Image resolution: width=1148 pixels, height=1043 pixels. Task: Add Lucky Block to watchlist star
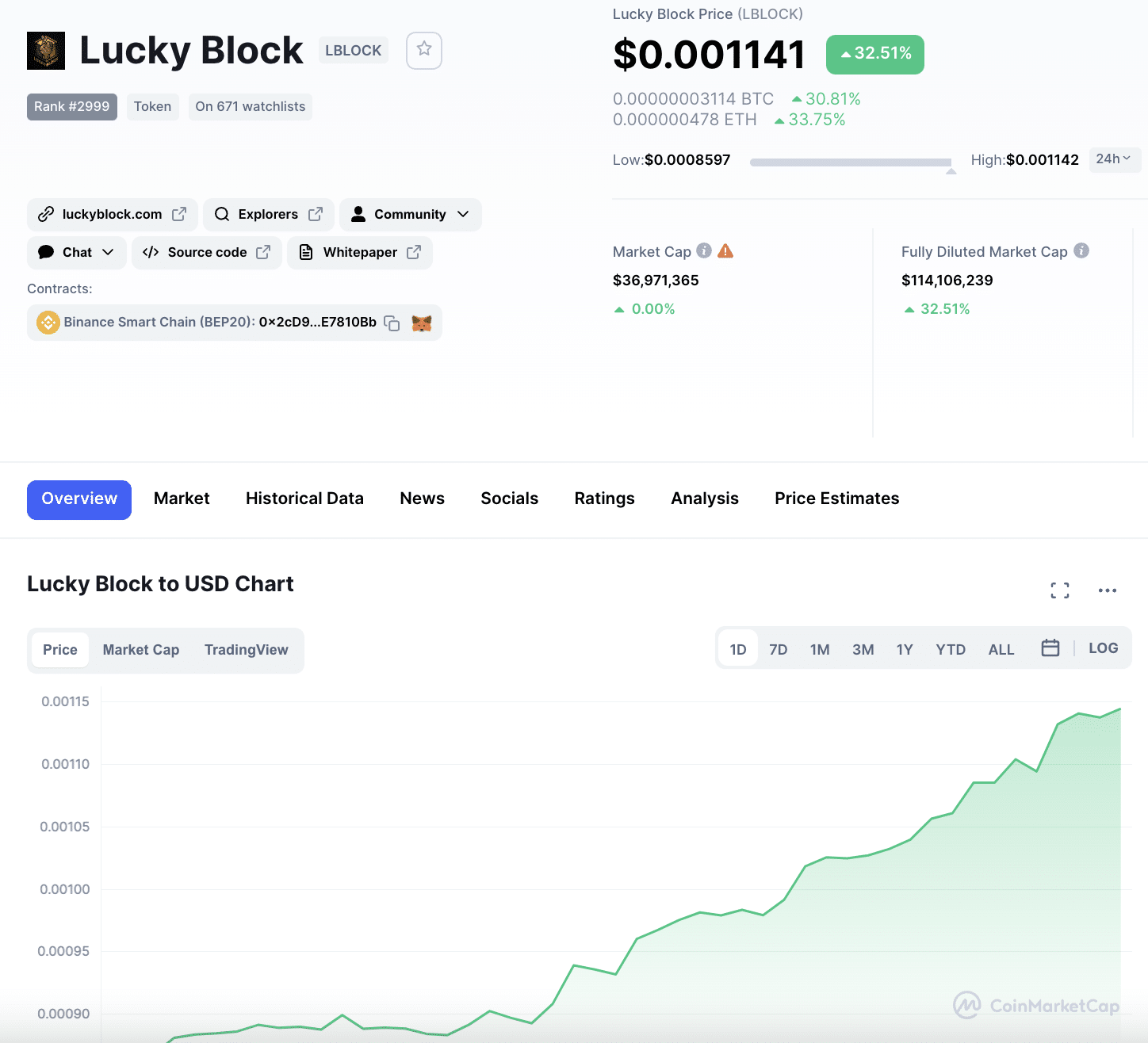click(x=424, y=50)
